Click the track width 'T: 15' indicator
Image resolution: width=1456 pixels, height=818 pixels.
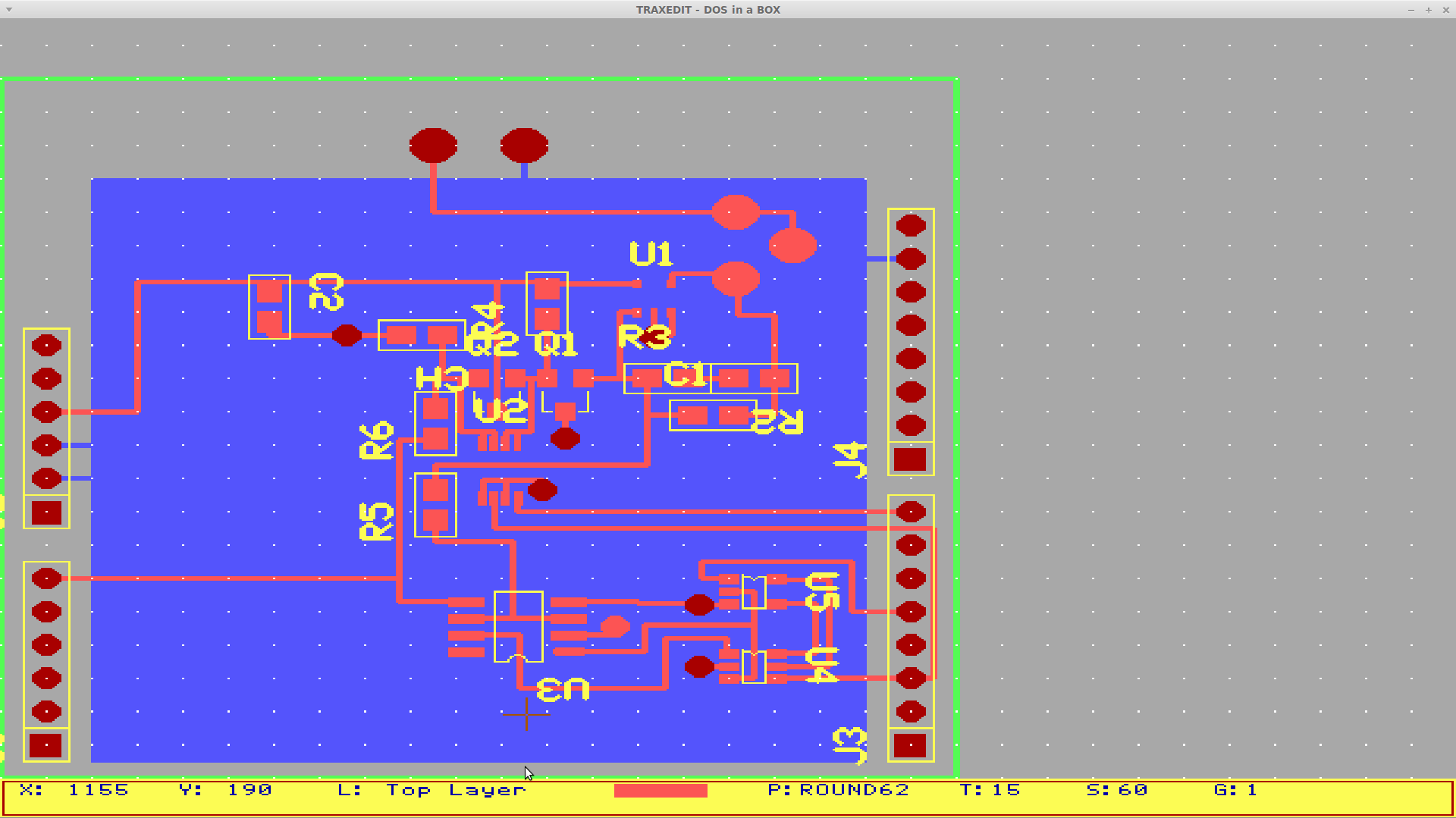click(x=990, y=790)
